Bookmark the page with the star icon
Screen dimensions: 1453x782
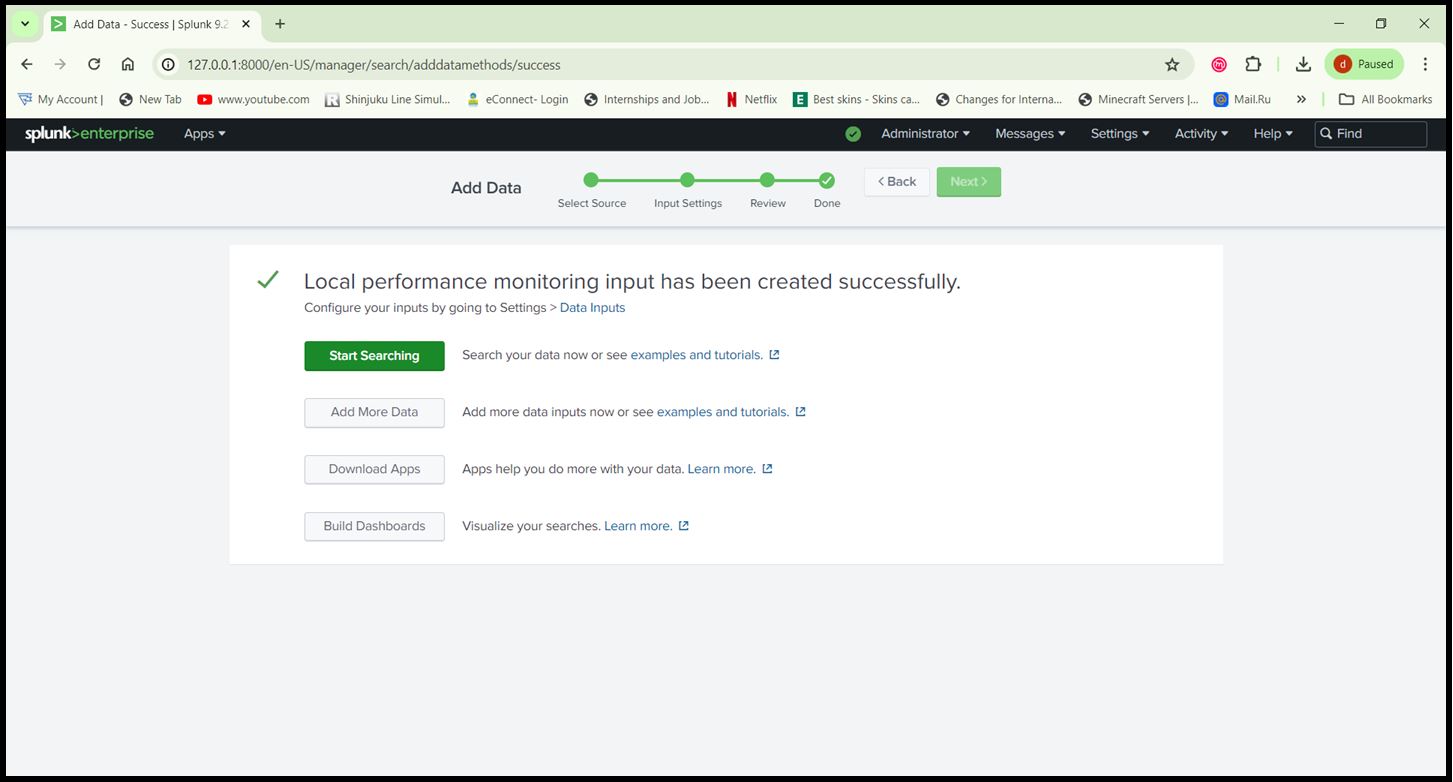tap(1171, 64)
